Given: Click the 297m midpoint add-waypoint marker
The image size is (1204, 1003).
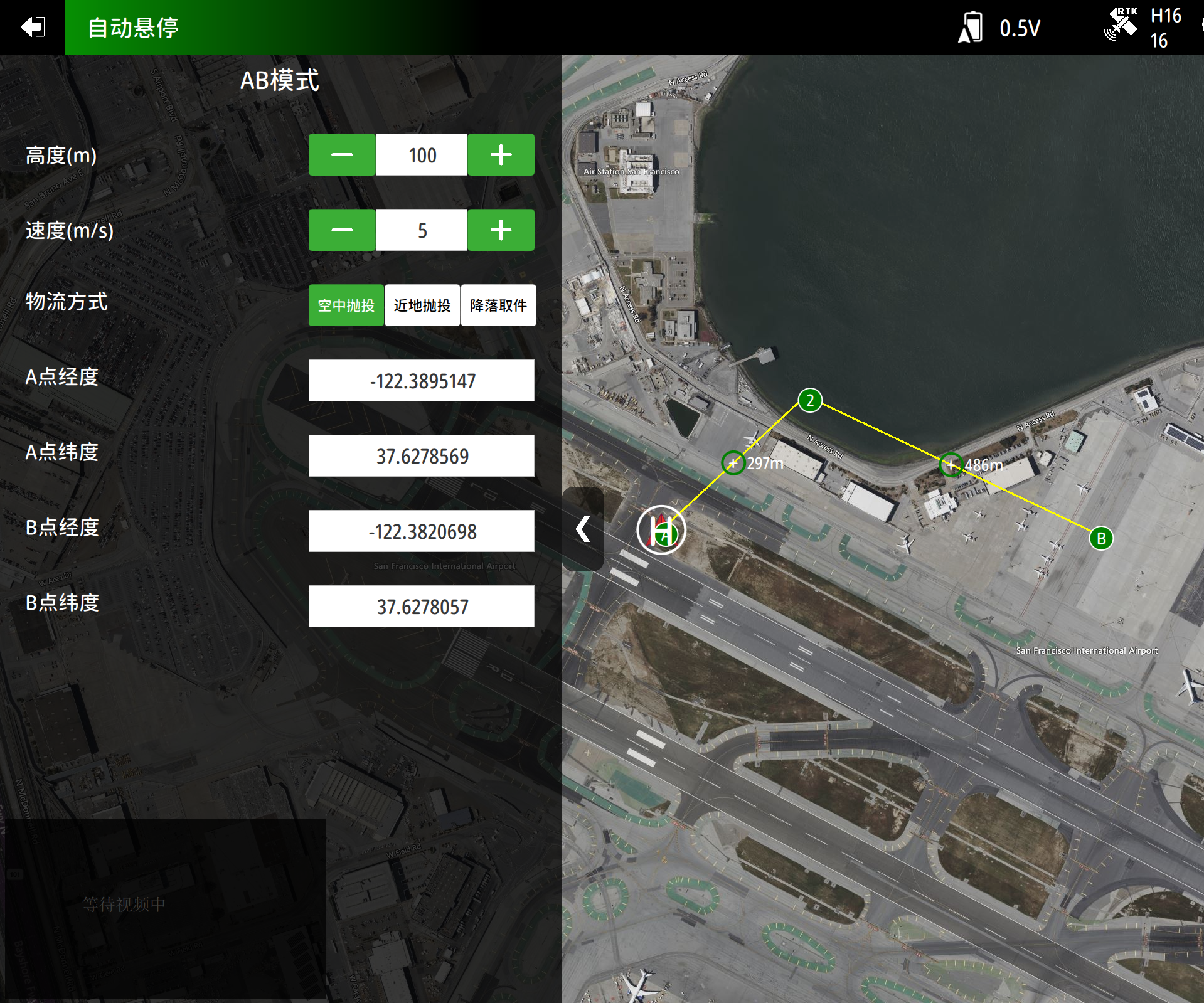Looking at the screenshot, I should click(733, 464).
